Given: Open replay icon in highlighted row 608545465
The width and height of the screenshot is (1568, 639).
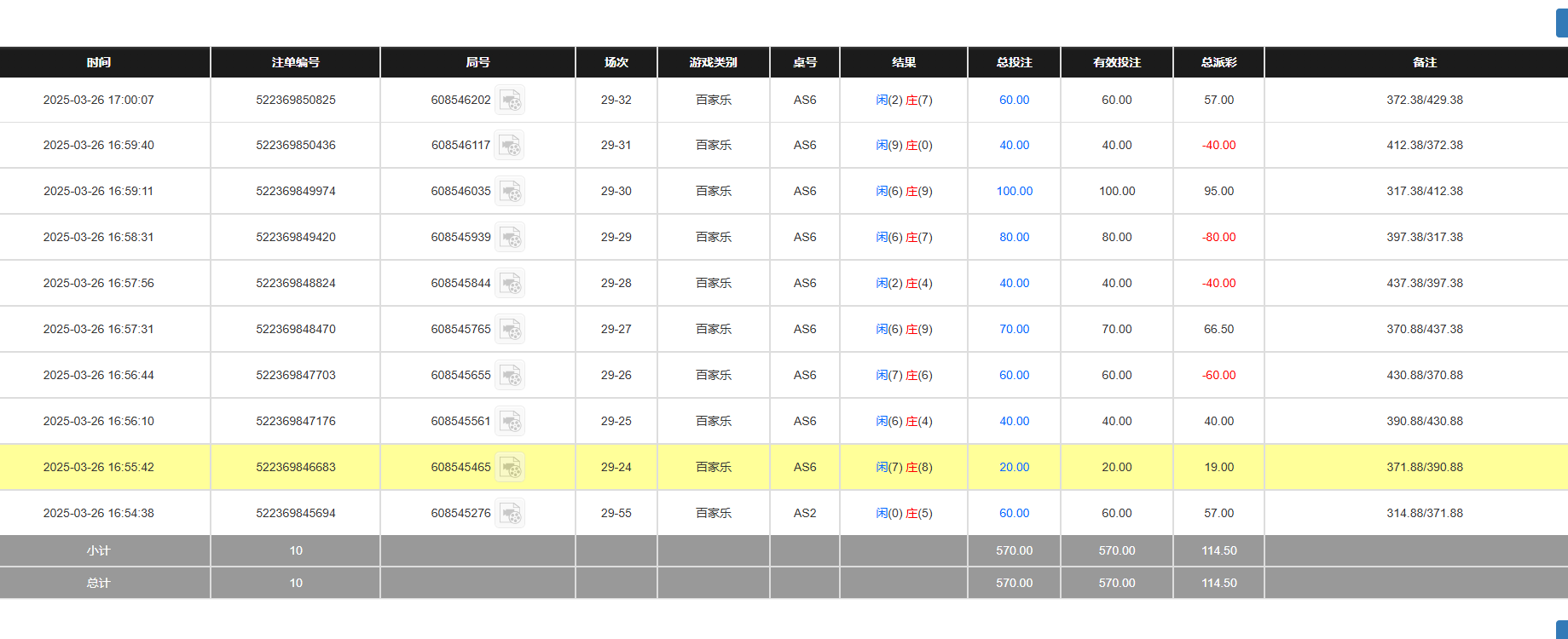Looking at the screenshot, I should point(510,468).
